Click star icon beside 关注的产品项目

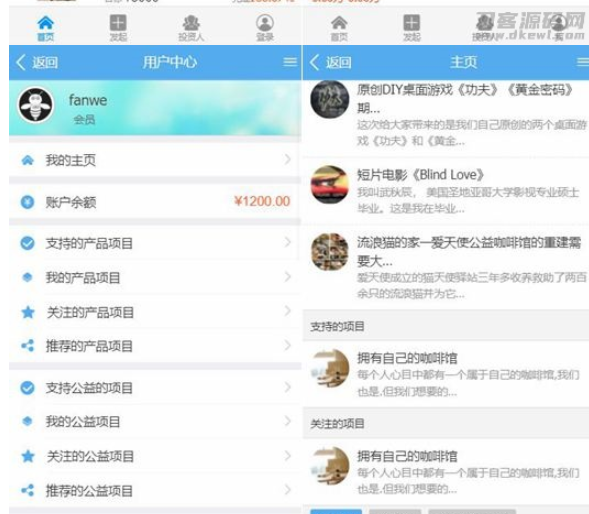pos(28,312)
